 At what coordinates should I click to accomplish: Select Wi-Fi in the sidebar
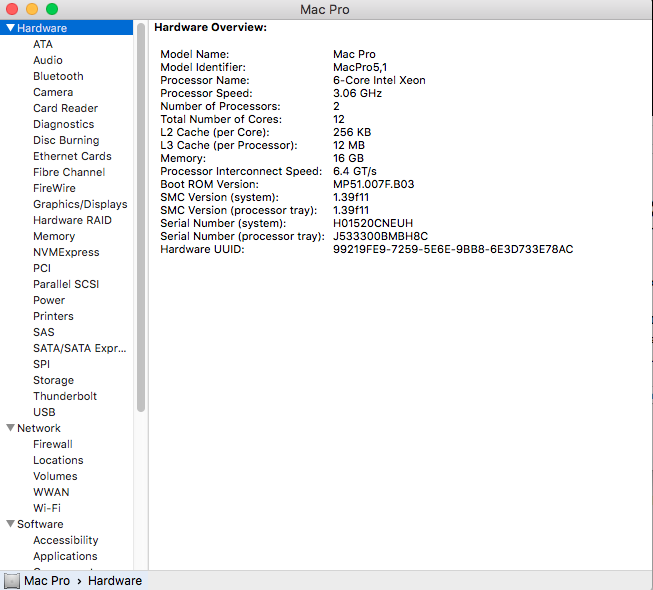point(47,508)
